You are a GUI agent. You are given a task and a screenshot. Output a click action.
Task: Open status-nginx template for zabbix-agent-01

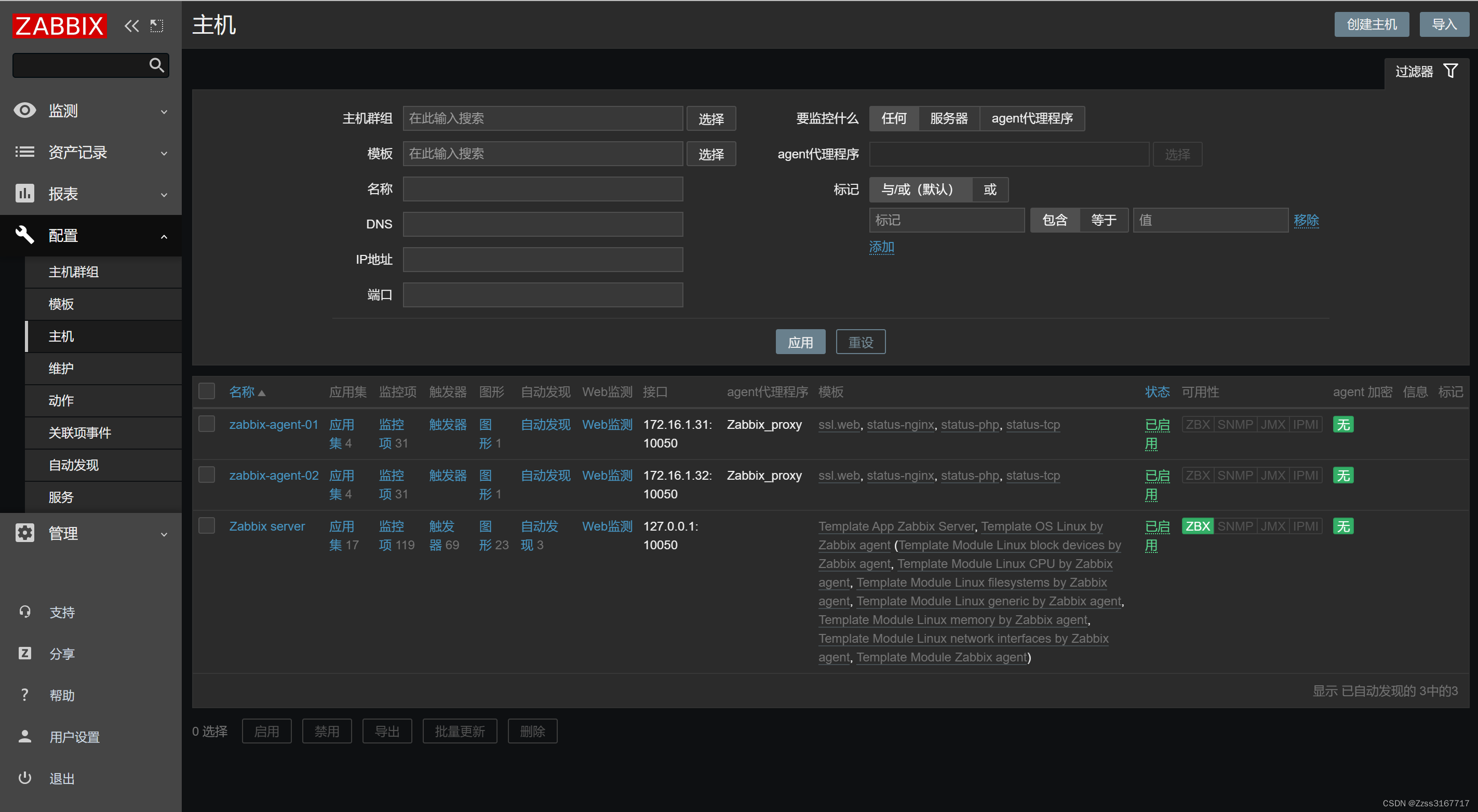pos(900,425)
